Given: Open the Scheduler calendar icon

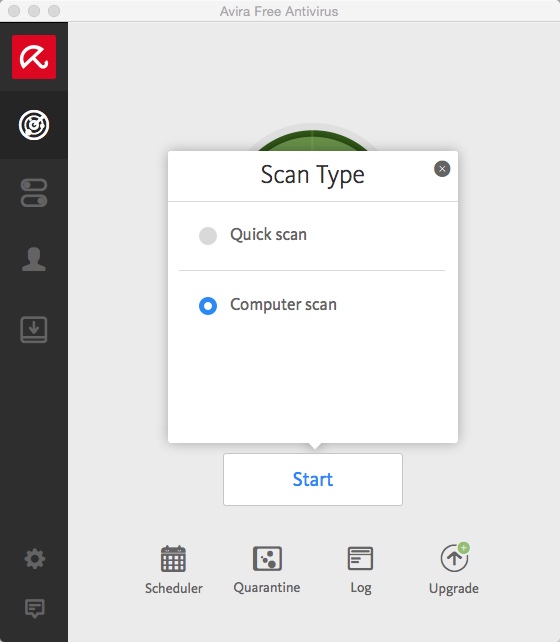Looking at the screenshot, I should click(173, 558).
